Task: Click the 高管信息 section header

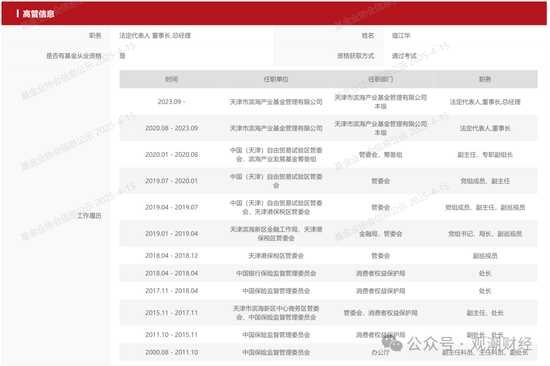Action: [38, 14]
